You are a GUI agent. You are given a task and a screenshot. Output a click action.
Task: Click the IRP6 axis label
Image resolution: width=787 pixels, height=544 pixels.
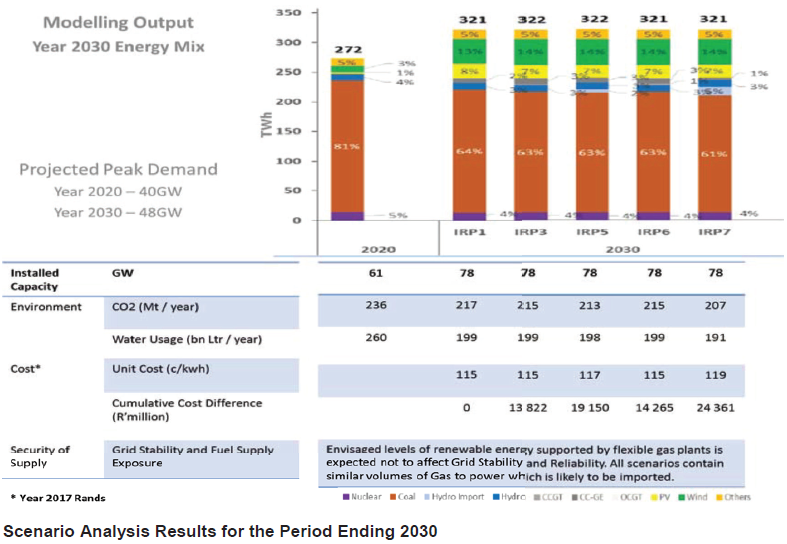[653, 232]
